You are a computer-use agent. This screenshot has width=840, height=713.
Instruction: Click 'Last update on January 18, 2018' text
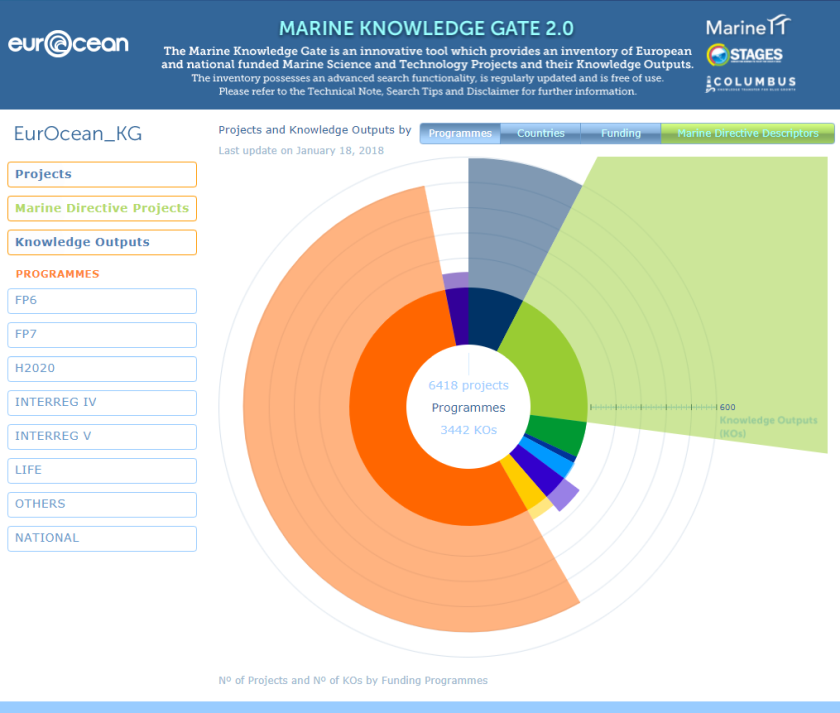301,151
